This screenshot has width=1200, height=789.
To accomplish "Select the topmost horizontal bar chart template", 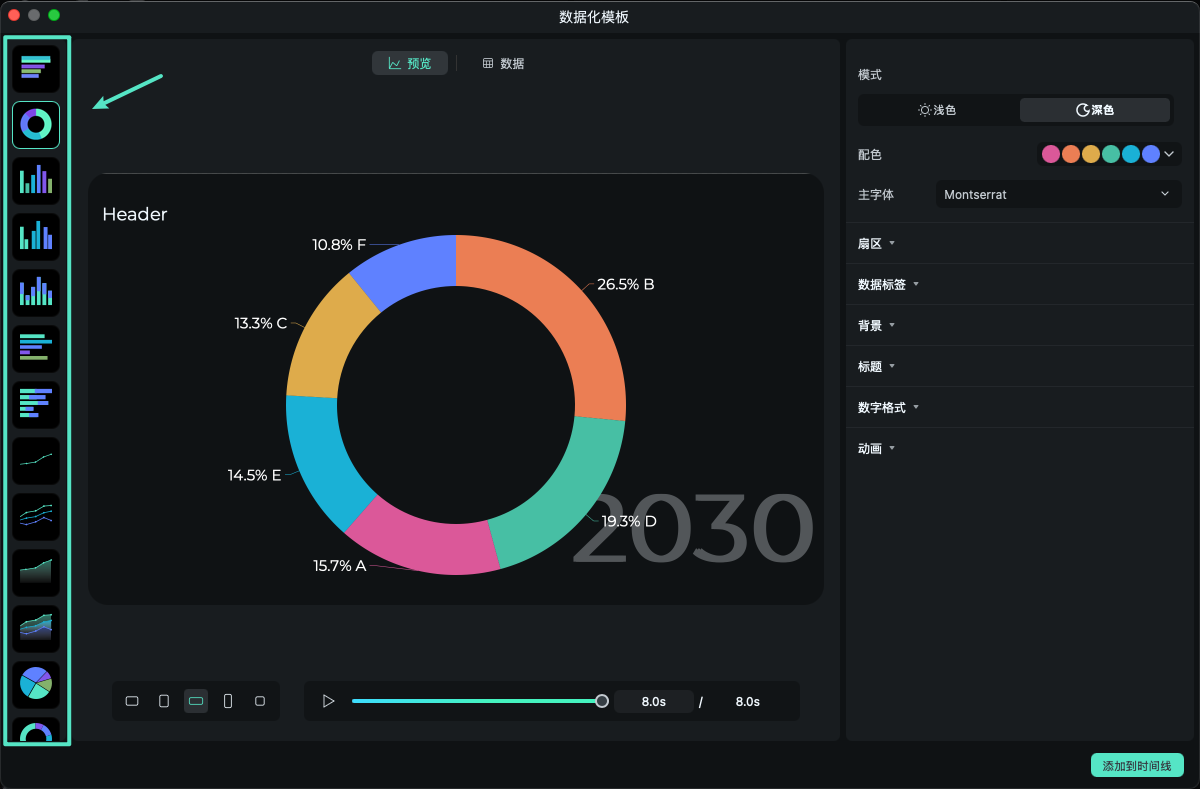I will tap(35, 68).
